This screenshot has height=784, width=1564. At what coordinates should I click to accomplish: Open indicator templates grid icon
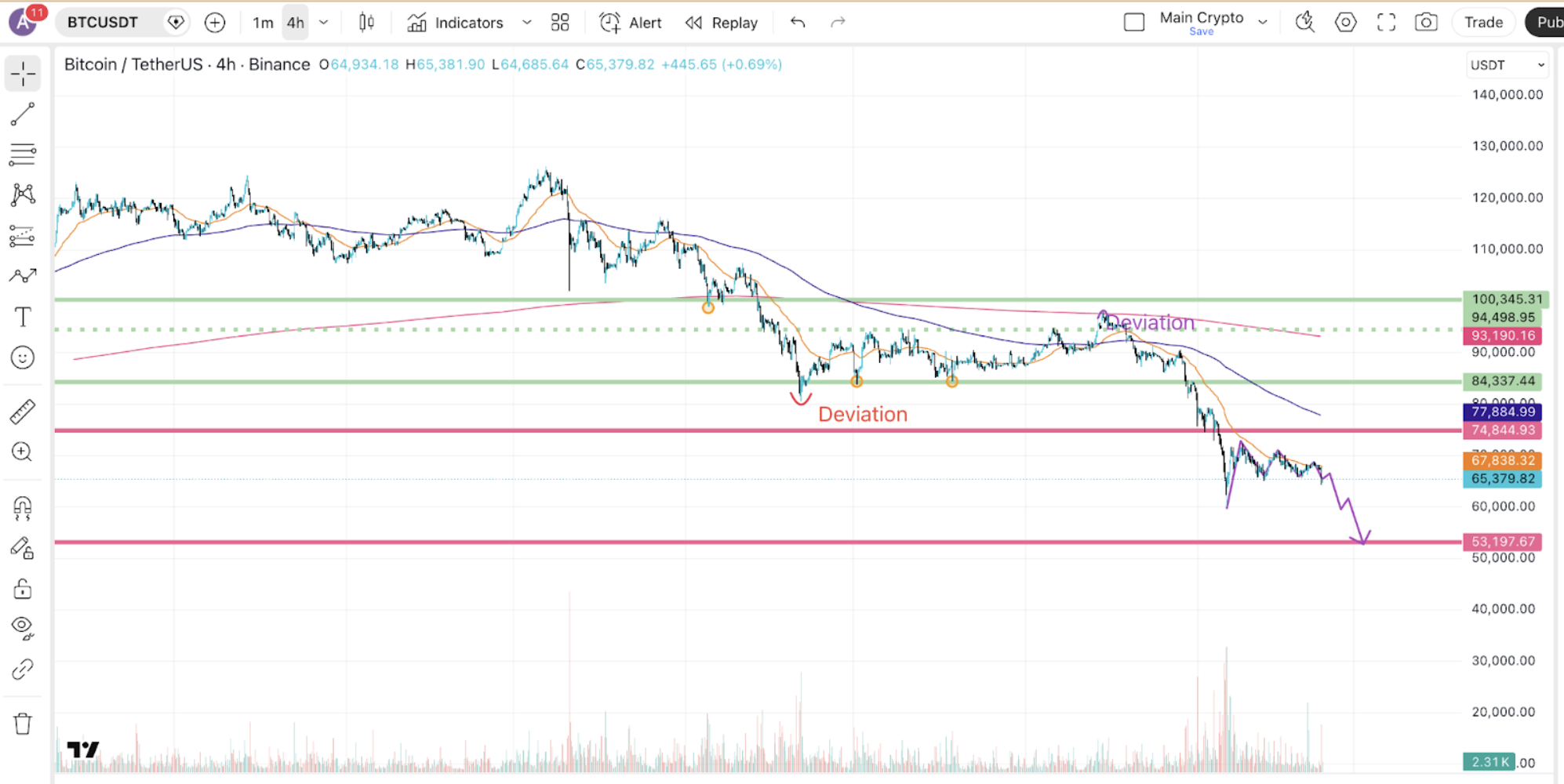click(x=560, y=23)
